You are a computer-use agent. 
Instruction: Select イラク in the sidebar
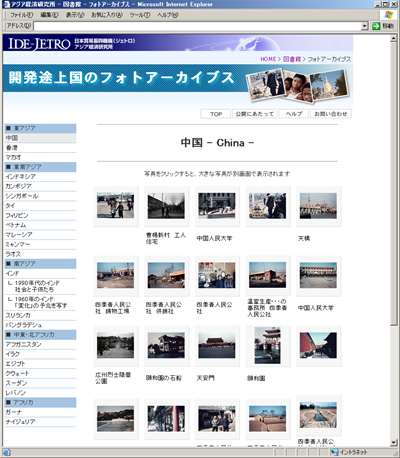pyautogui.click(x=40, y=354)
